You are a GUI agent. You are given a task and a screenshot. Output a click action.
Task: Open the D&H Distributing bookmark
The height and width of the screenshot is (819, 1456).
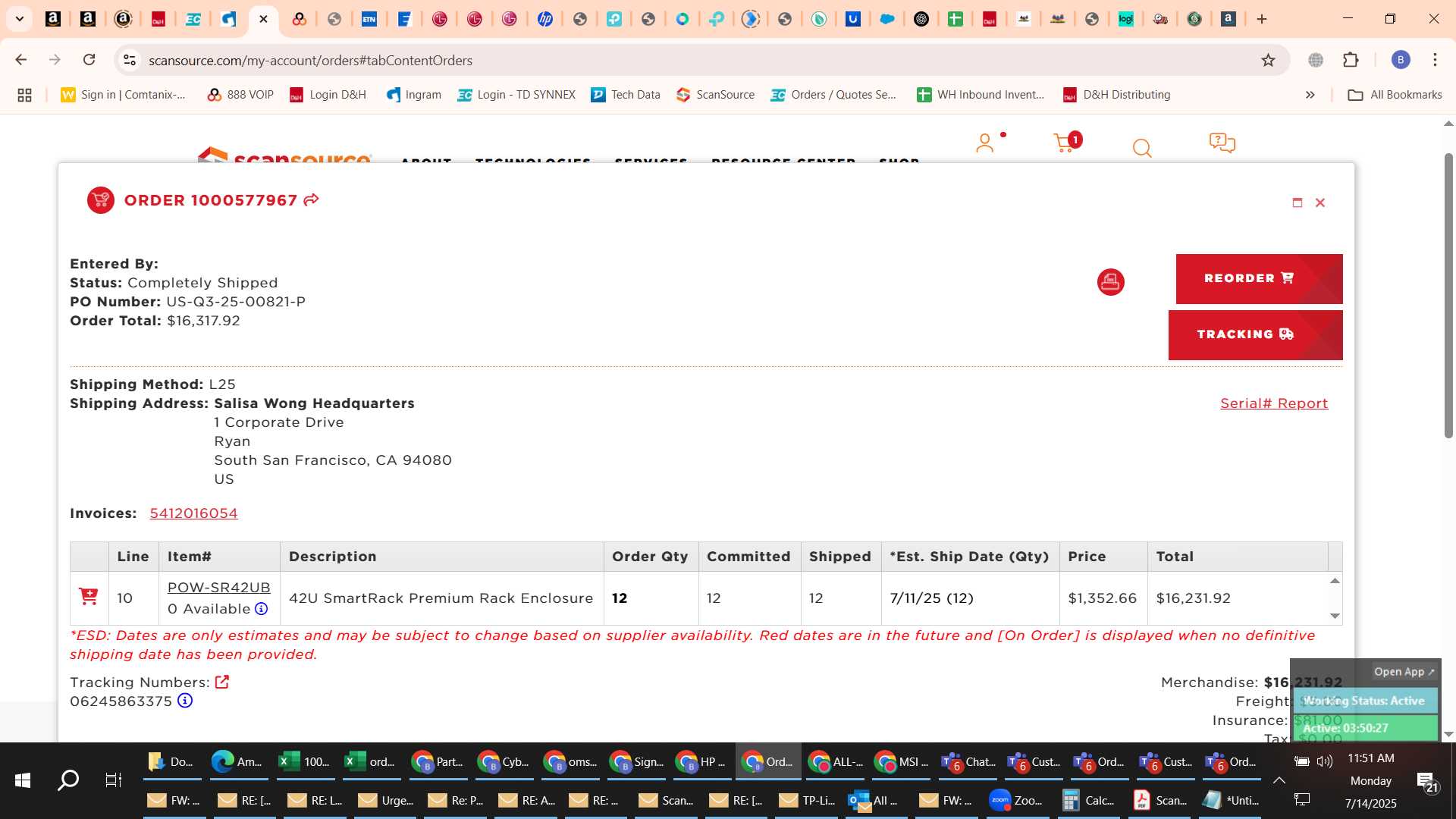pyautogui.click(x=1116, y=95)
